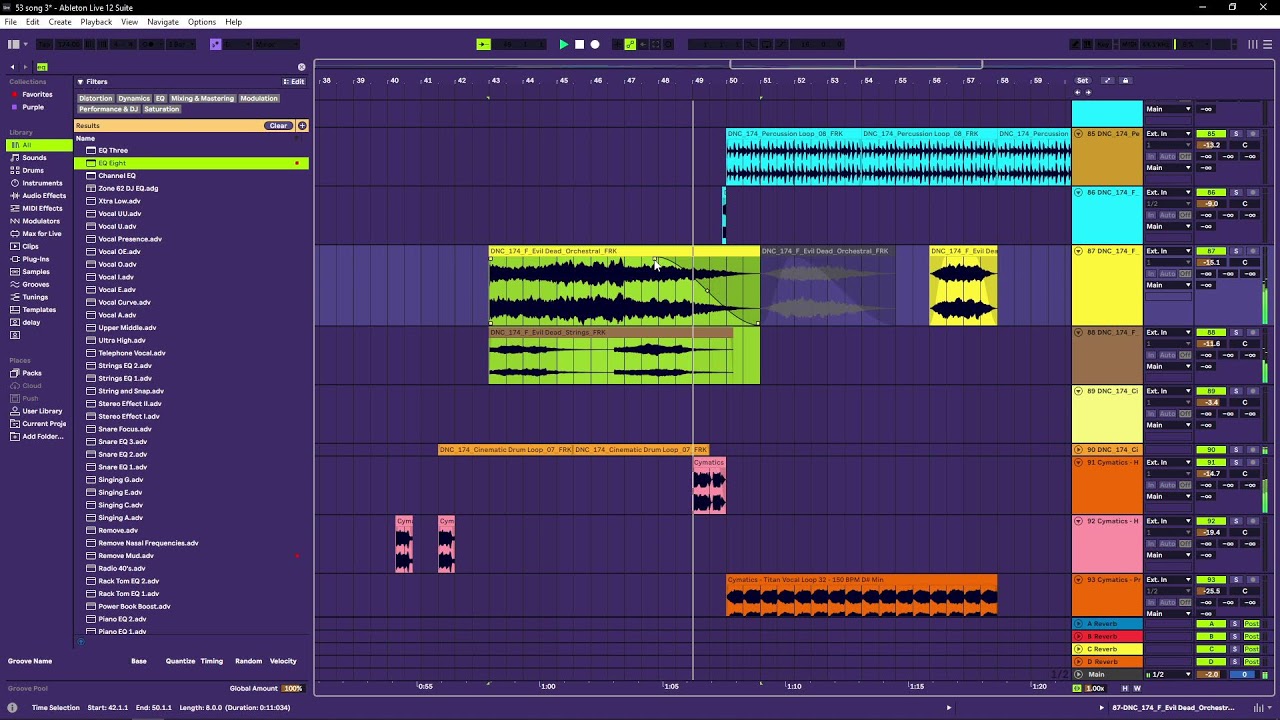Open the Samples browser category
The height and width of the screenshot is (720, 1280).
coord(36,272)
